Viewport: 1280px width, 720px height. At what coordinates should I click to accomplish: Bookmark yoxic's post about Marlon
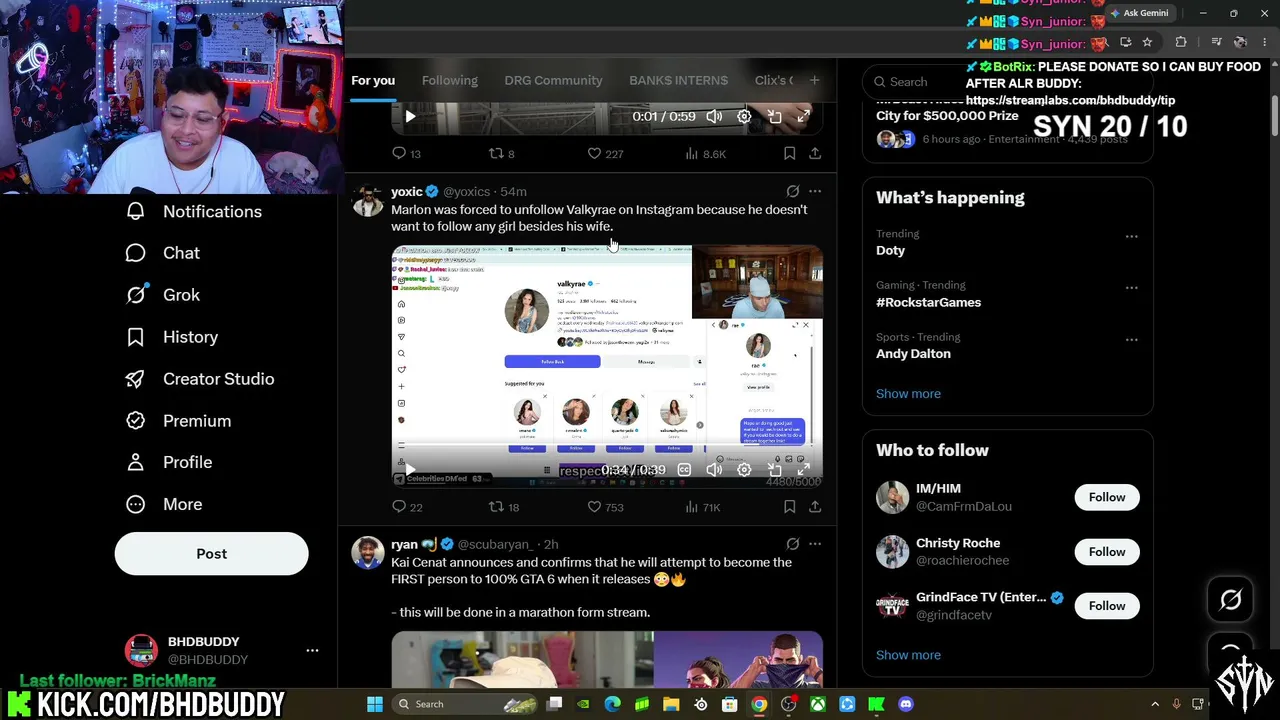pos(789,507)
